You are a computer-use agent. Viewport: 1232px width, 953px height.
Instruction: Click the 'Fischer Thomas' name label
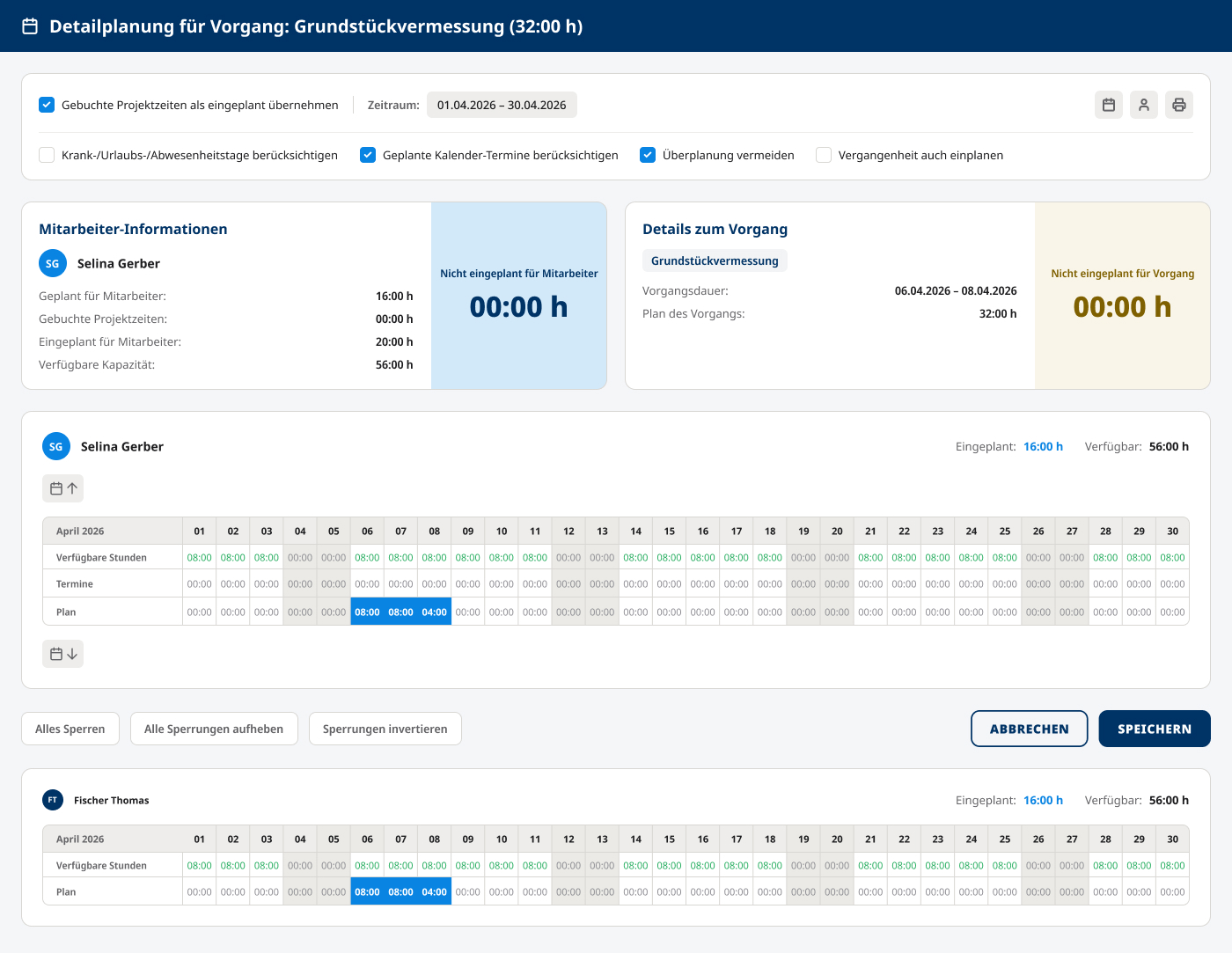pos(112,800)
